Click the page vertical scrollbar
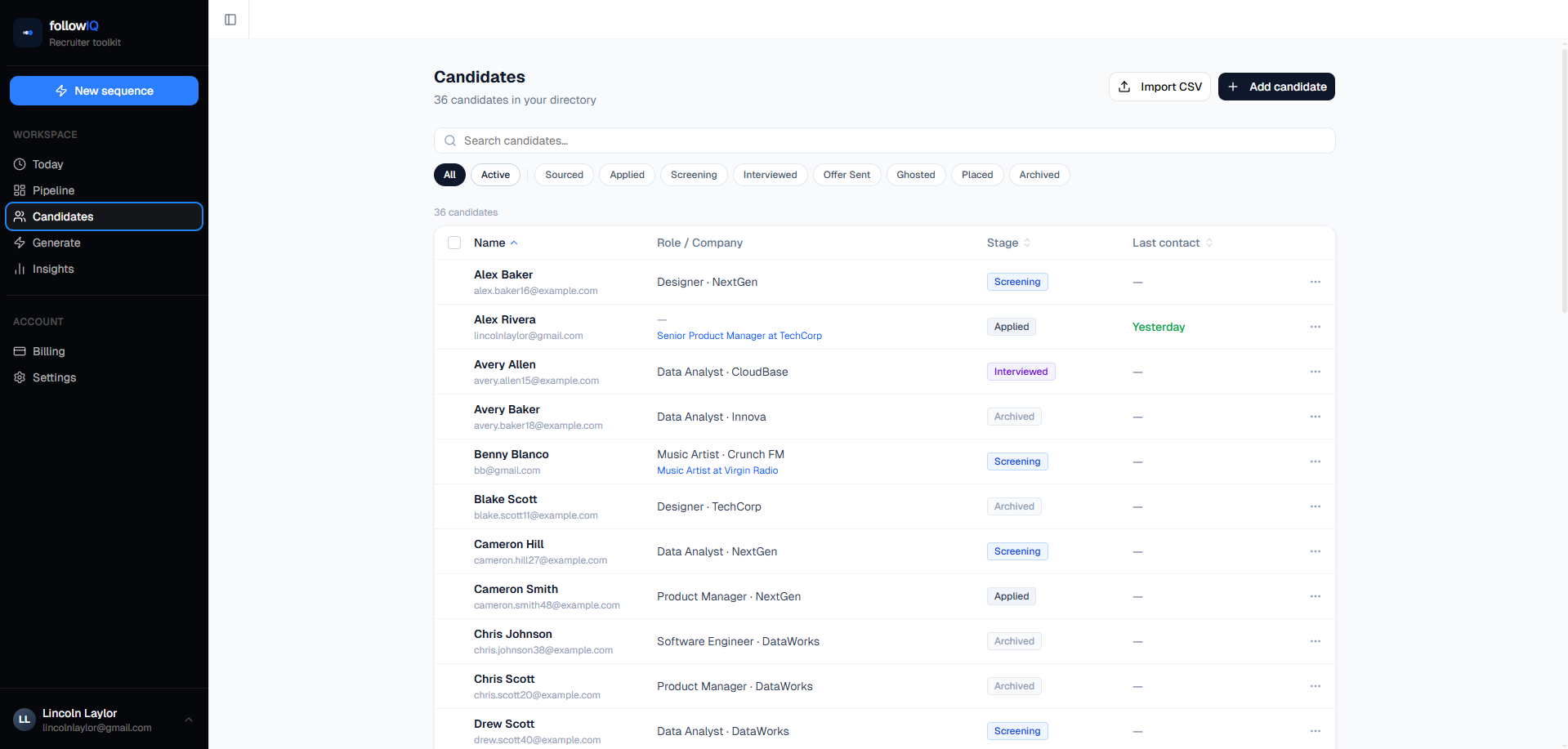This screenshot has width=1568, height=749. point(1564,181)
